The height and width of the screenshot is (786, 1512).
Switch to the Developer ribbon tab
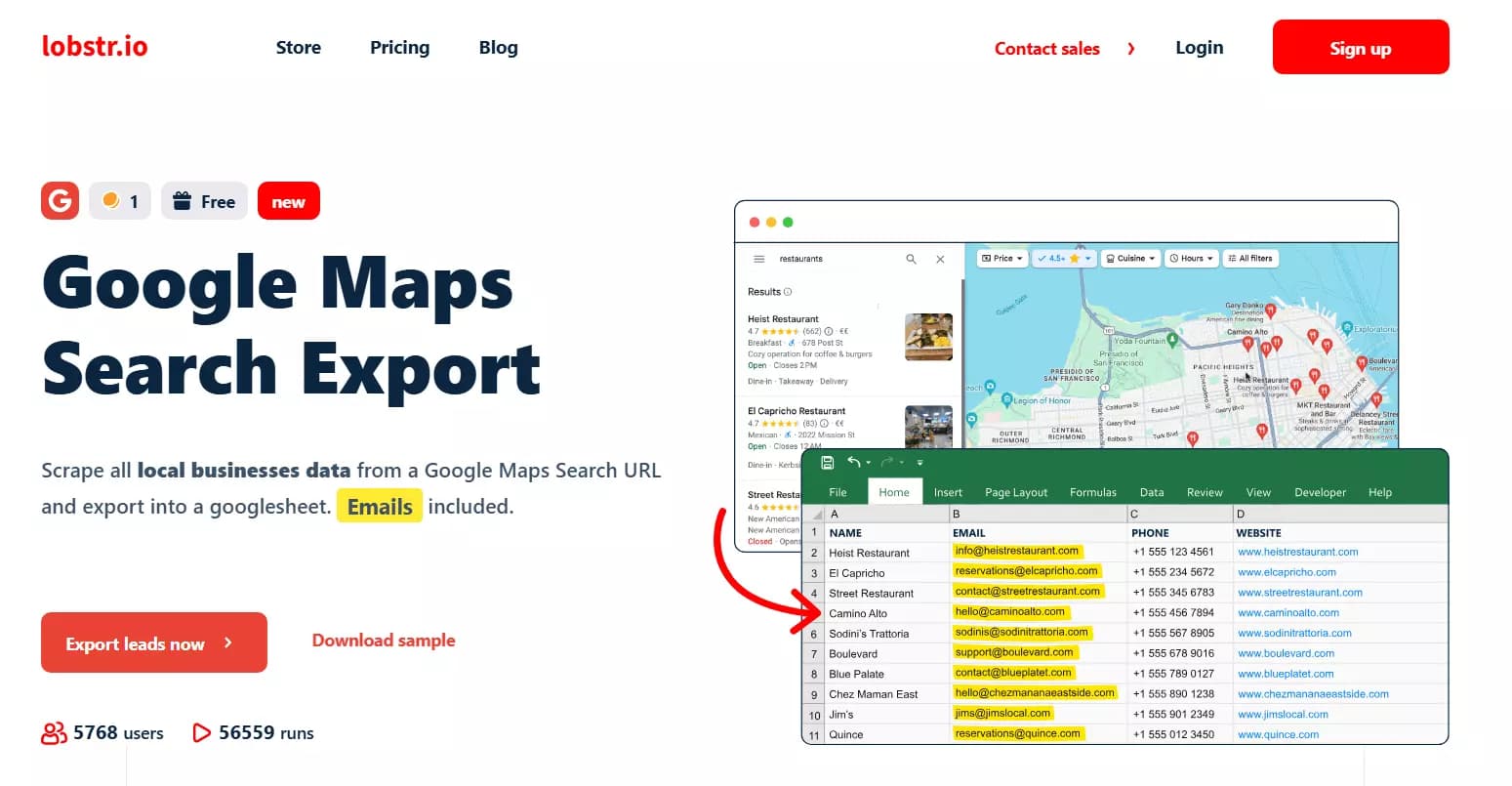[x=1320, y=492]
